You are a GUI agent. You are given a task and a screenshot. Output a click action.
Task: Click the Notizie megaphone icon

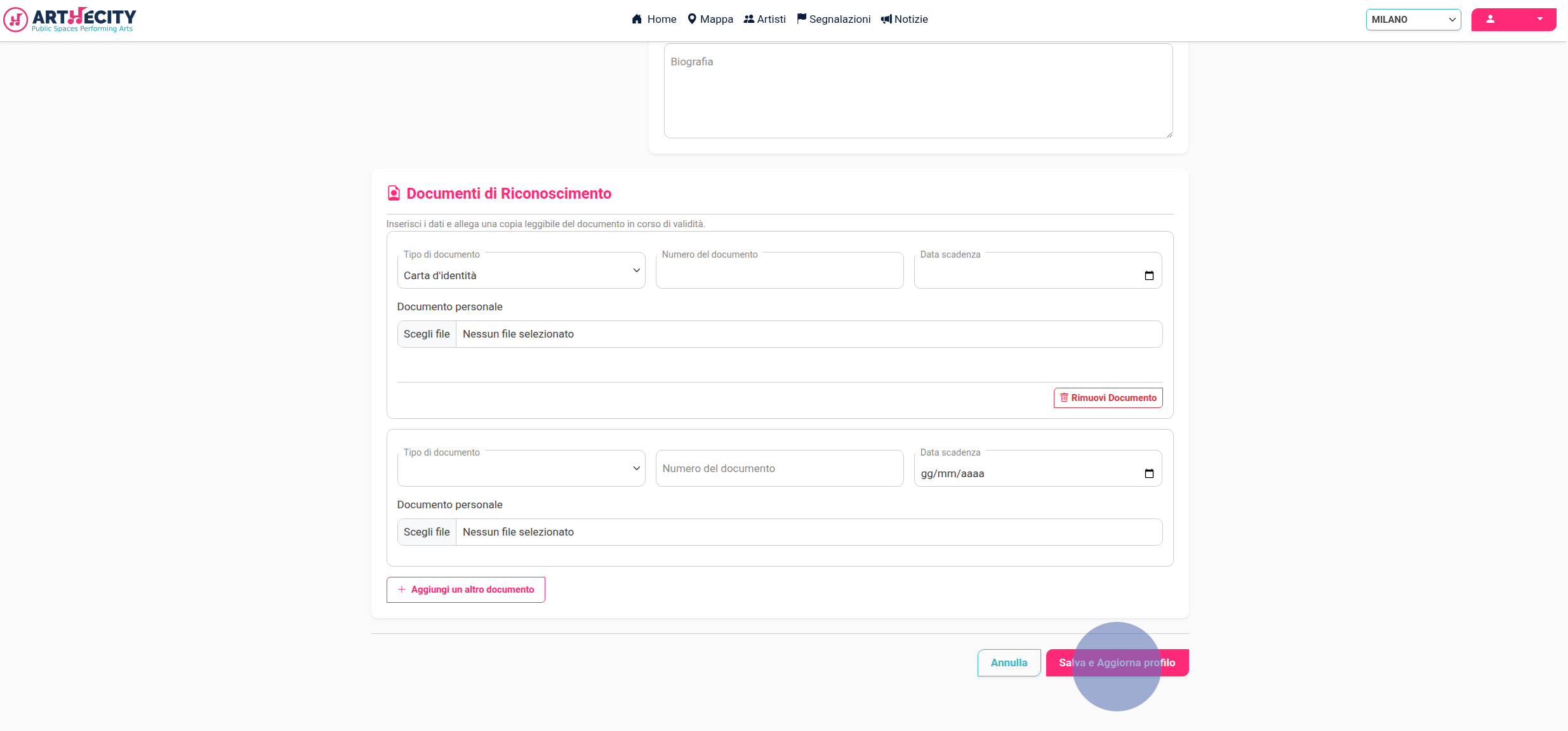point(886,19)
